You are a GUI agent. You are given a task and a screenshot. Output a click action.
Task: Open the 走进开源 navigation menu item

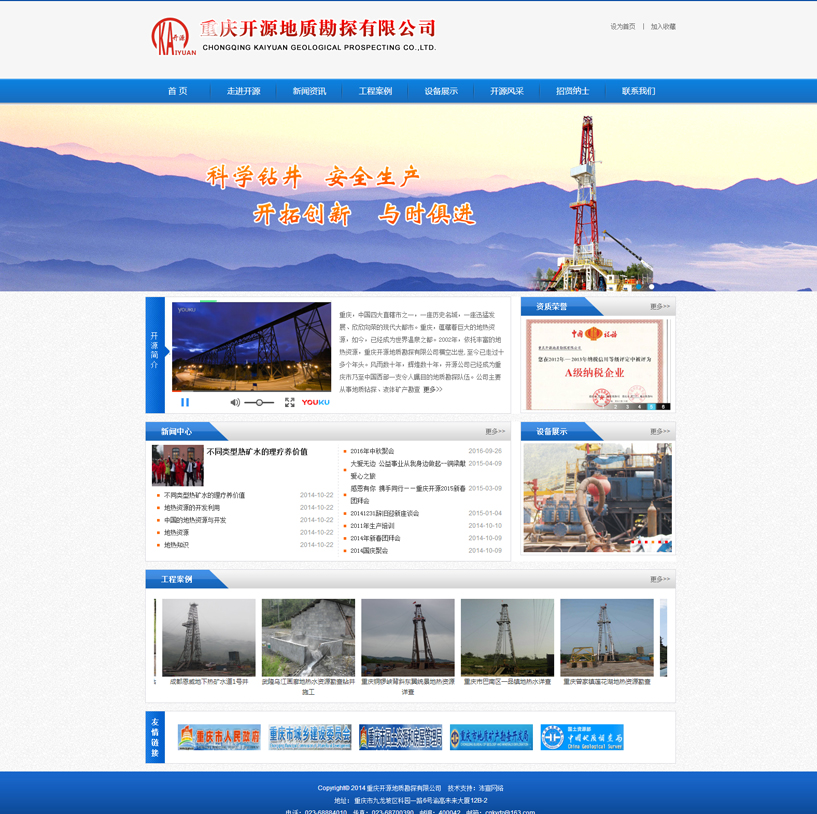[243, 91]
